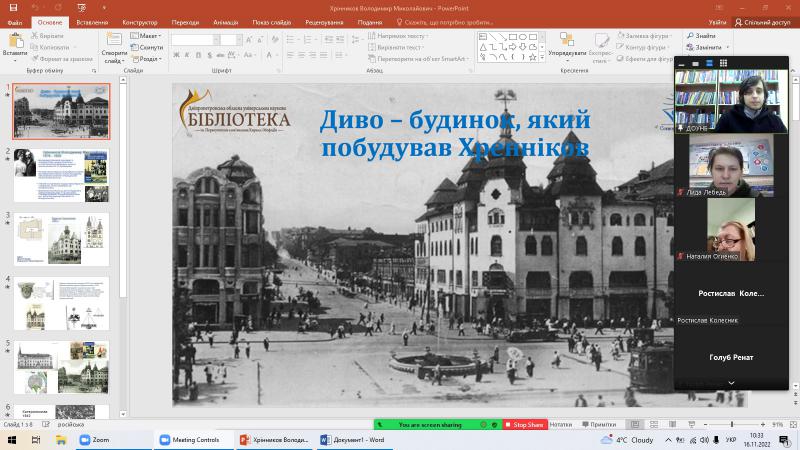
Task: Click zoom in plus button on status bar
Action: click(x=763, y=424)
